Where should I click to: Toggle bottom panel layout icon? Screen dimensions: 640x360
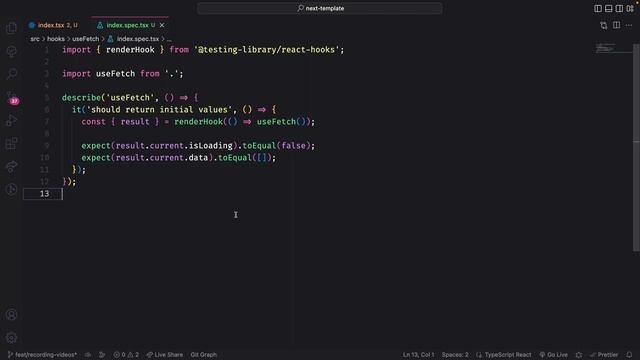[x=609, y=8]
